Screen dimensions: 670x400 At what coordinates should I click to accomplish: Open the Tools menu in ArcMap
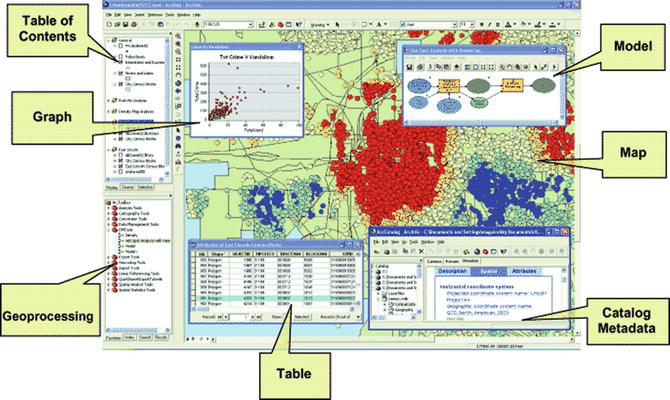(170, 15)
